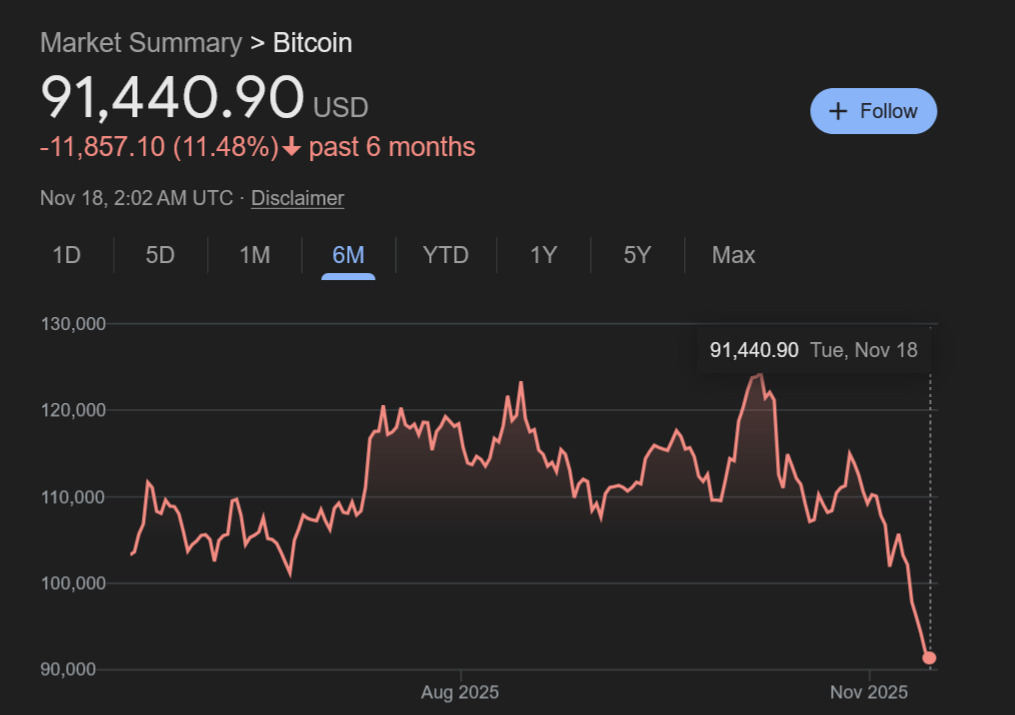Click the Aug 2025 axis label
The image size is (1015, 715).
460,692
